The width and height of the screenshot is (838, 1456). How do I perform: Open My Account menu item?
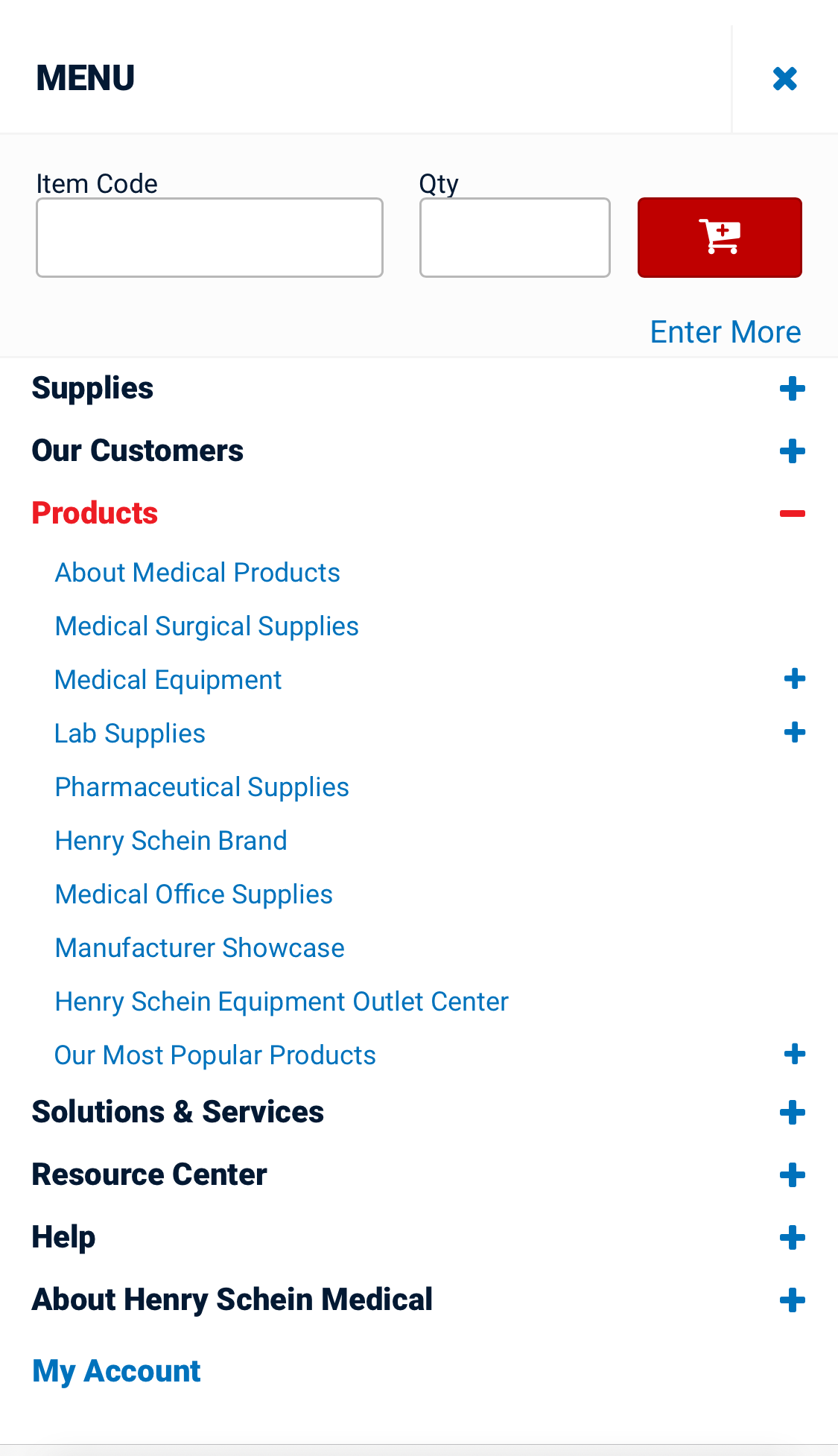point(116,1371)
